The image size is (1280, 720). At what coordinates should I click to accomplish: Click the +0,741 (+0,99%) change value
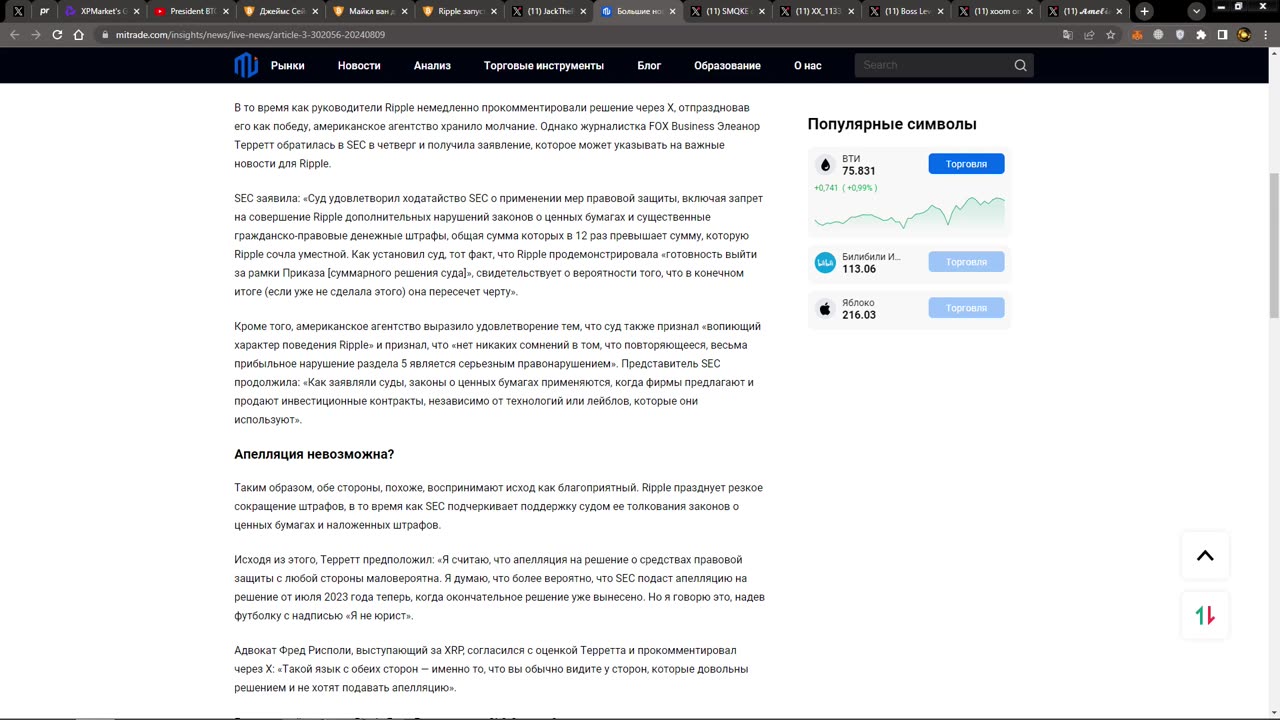pyautogui.click(x=845, y=188)
